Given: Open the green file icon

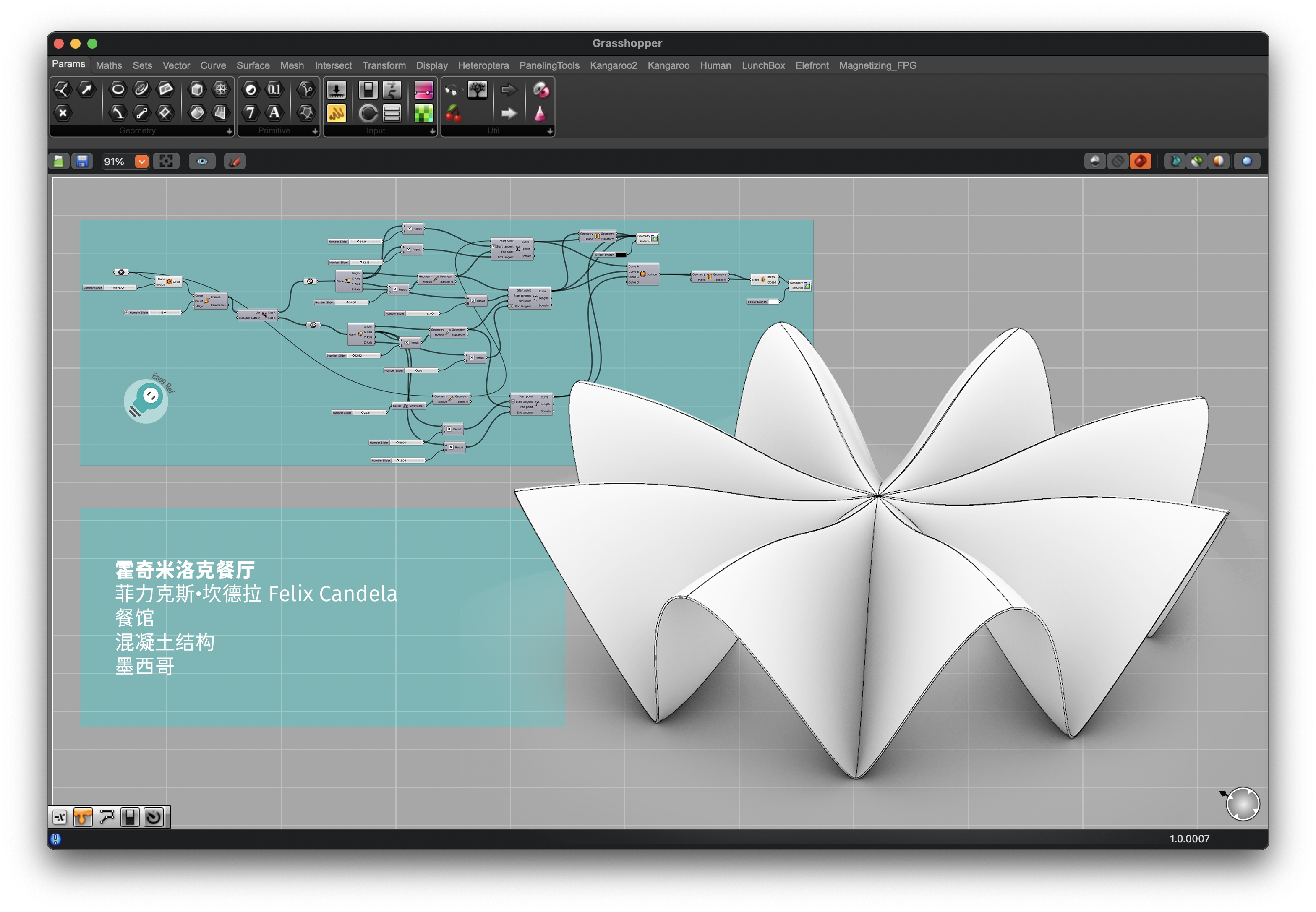Looking at the screenshot, I should click(x=58, y=162).
